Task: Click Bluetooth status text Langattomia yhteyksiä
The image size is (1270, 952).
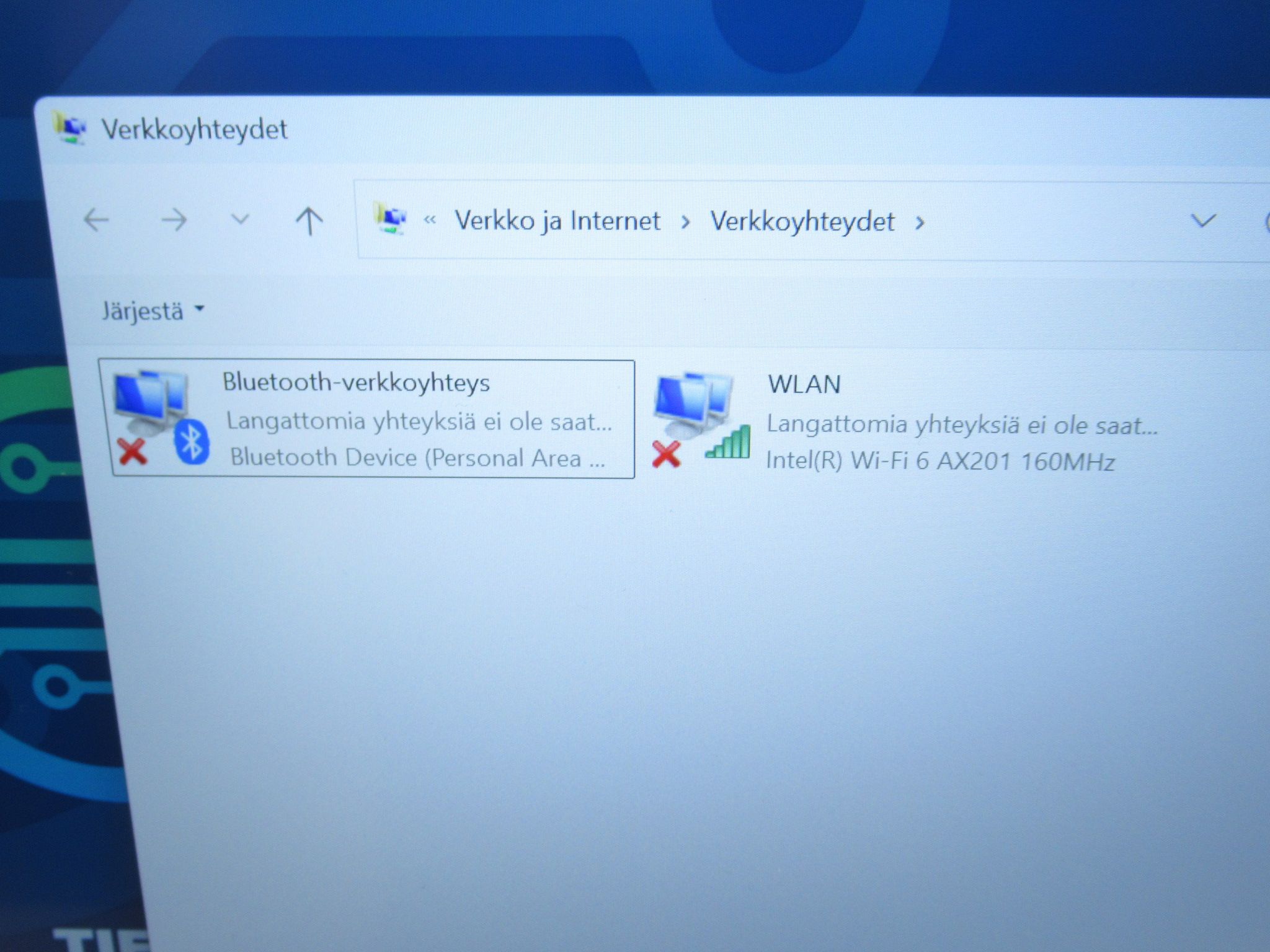Action: [419, 421]
